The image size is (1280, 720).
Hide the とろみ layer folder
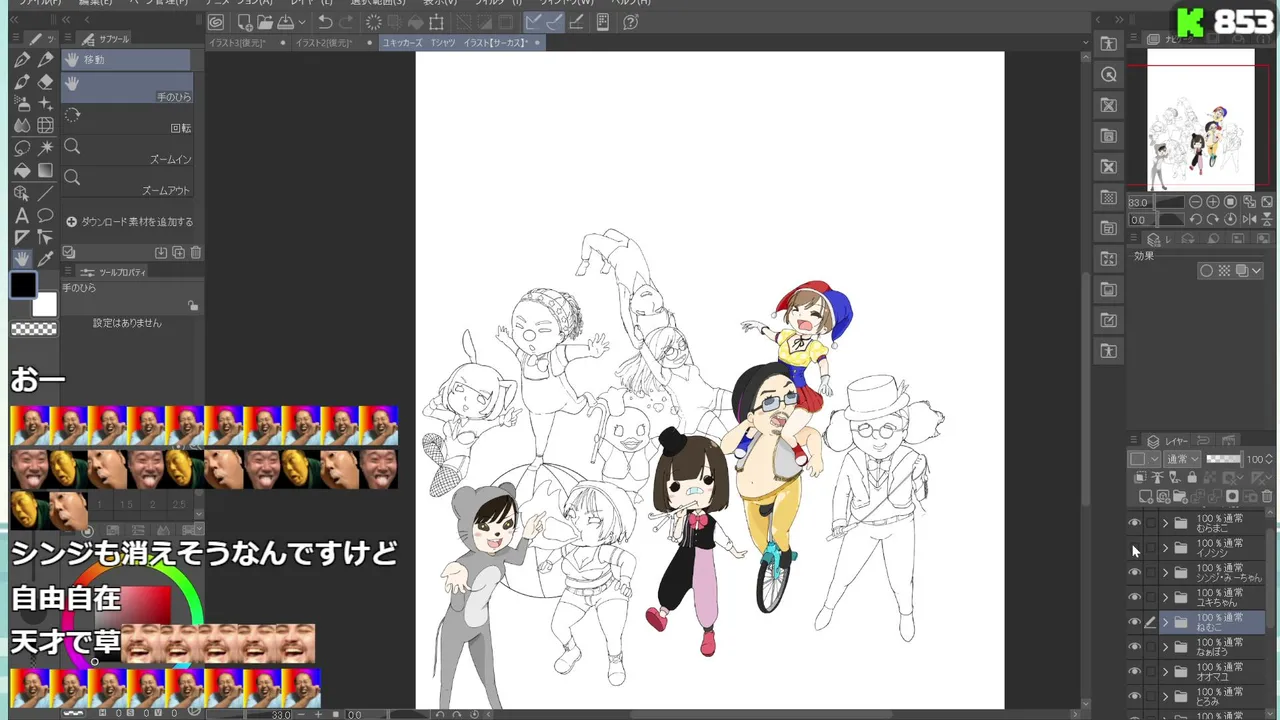(x=1134, y=696)
